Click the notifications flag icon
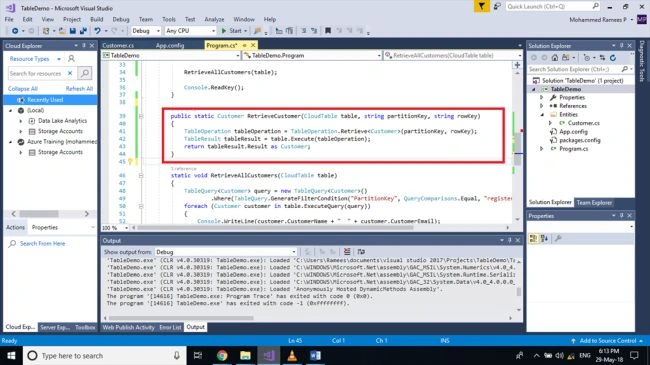 point(481,6)
